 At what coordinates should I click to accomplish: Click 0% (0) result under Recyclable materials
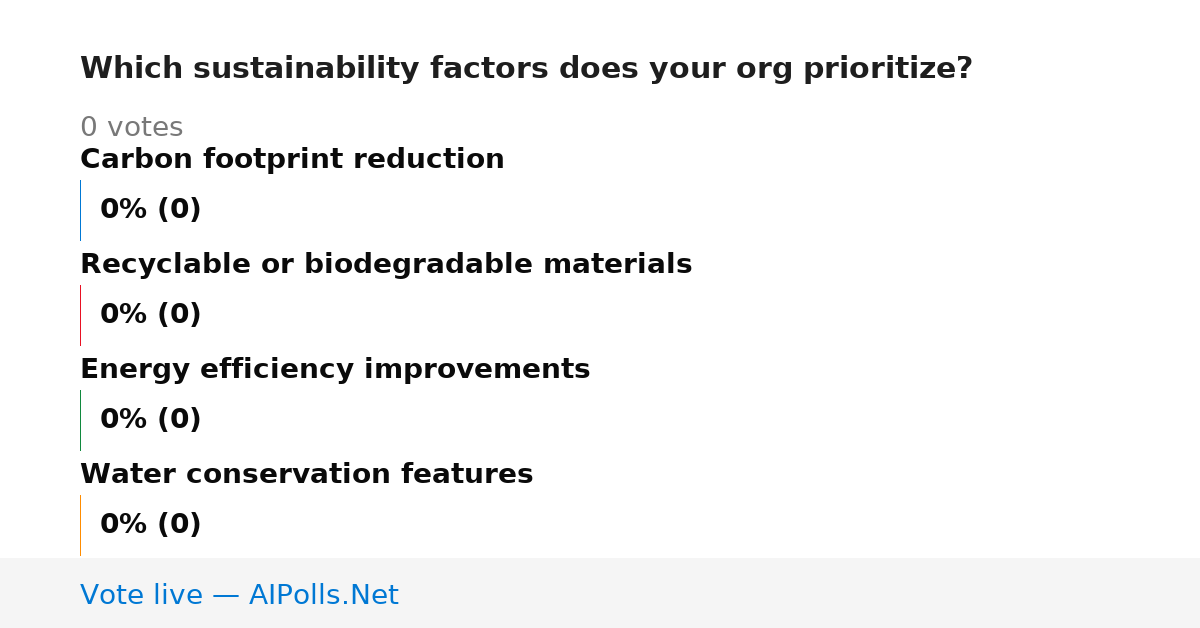[150, 315]
